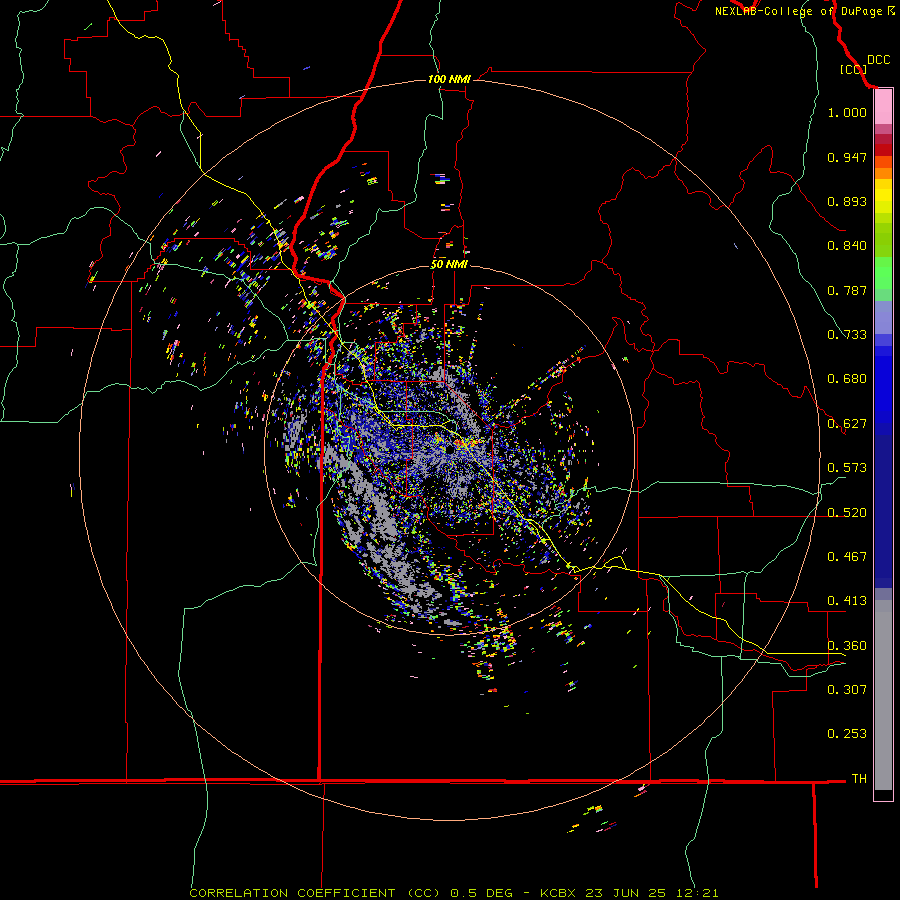Click the 0.680 scale value
900x900 pixels.
coord(847,379)
